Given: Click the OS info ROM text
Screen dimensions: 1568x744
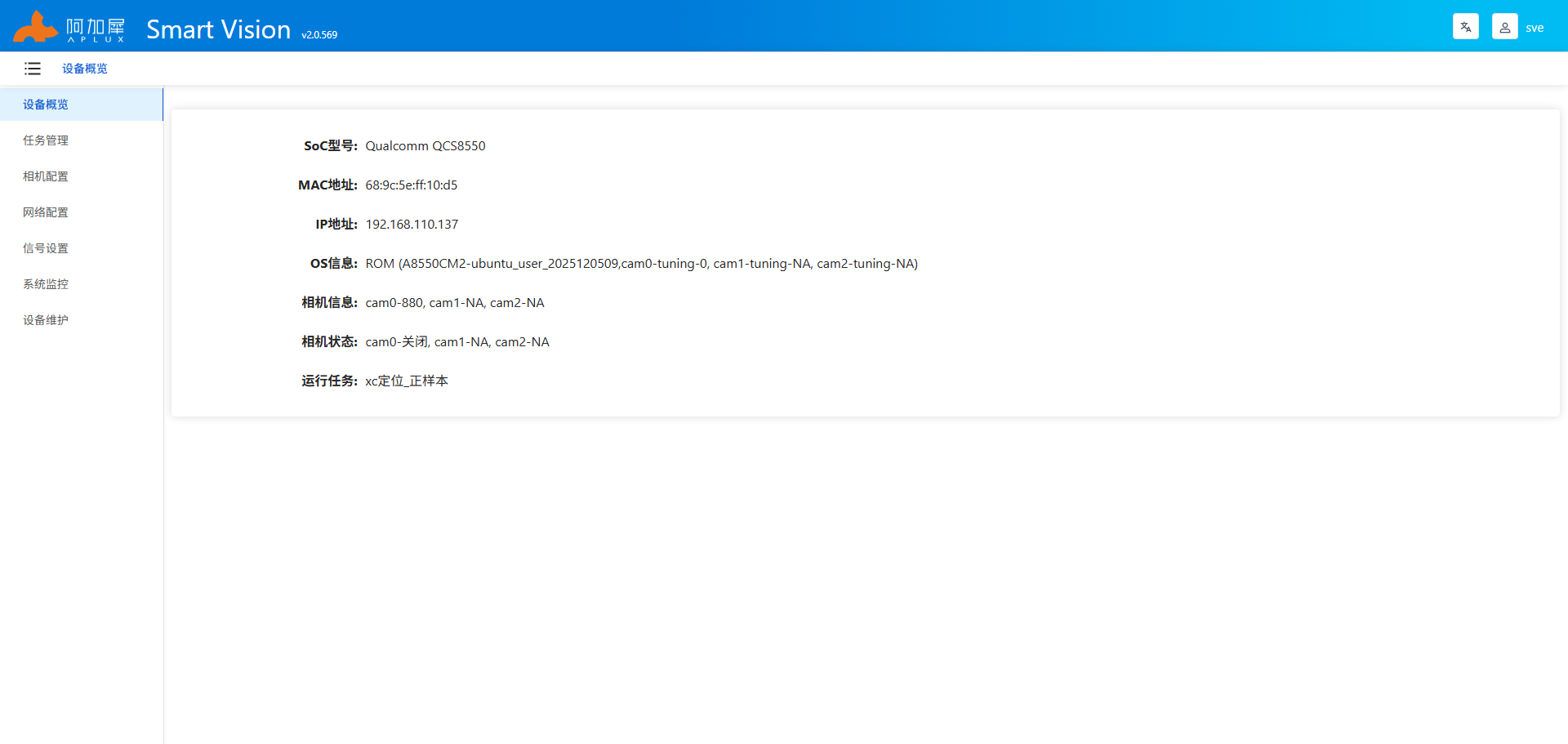Looking at the screenshot, I should click(x=641, y=264).
